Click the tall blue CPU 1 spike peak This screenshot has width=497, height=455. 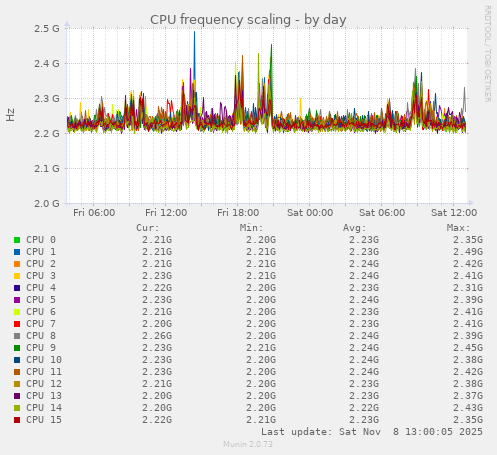(195, 32)
